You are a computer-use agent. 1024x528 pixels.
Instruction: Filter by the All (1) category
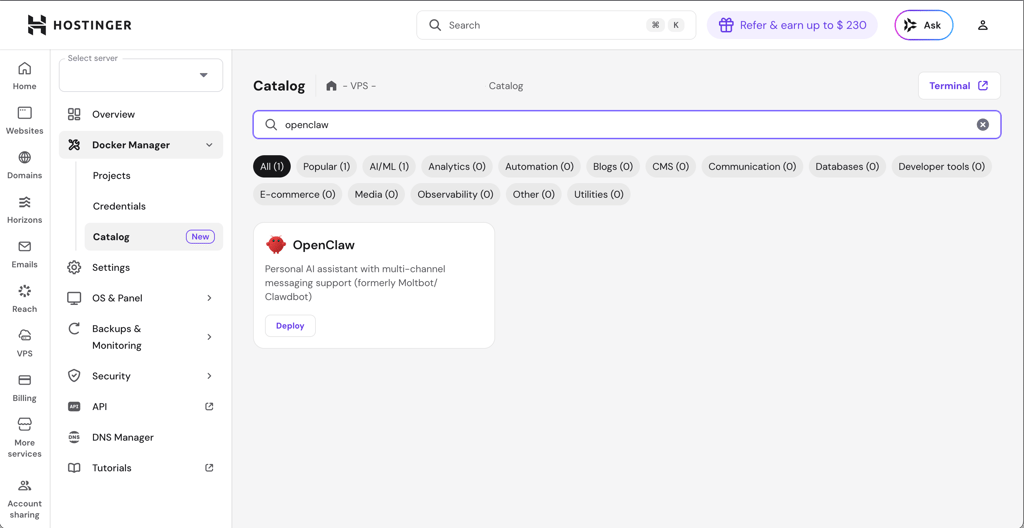(x=272, y=167)
